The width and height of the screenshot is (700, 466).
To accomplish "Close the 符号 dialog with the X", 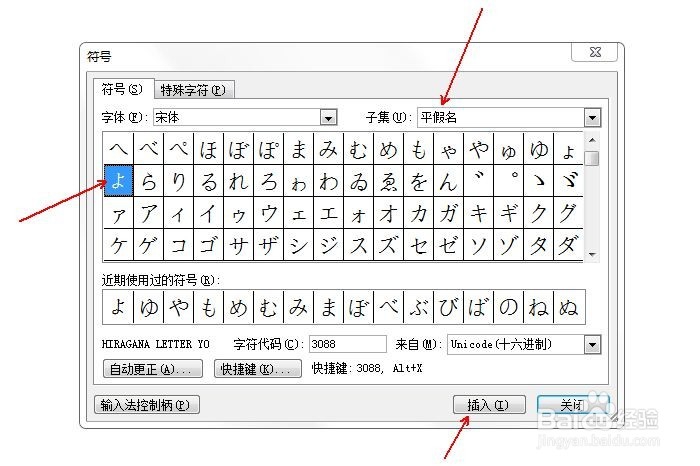I will tap(595, 52).
